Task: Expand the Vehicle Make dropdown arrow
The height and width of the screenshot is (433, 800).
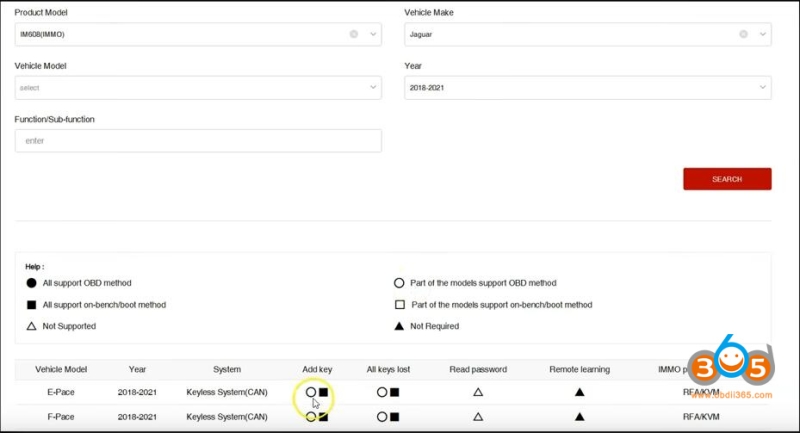Action: click(x=763, y=34)
